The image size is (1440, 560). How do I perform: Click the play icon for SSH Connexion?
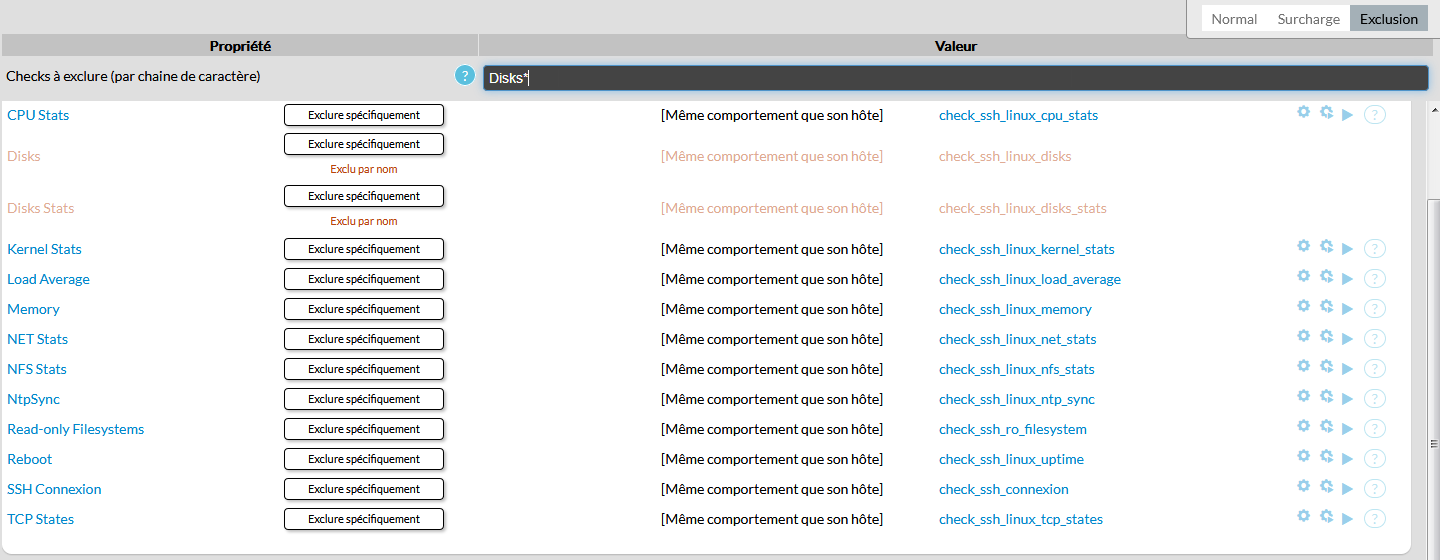1348,489
